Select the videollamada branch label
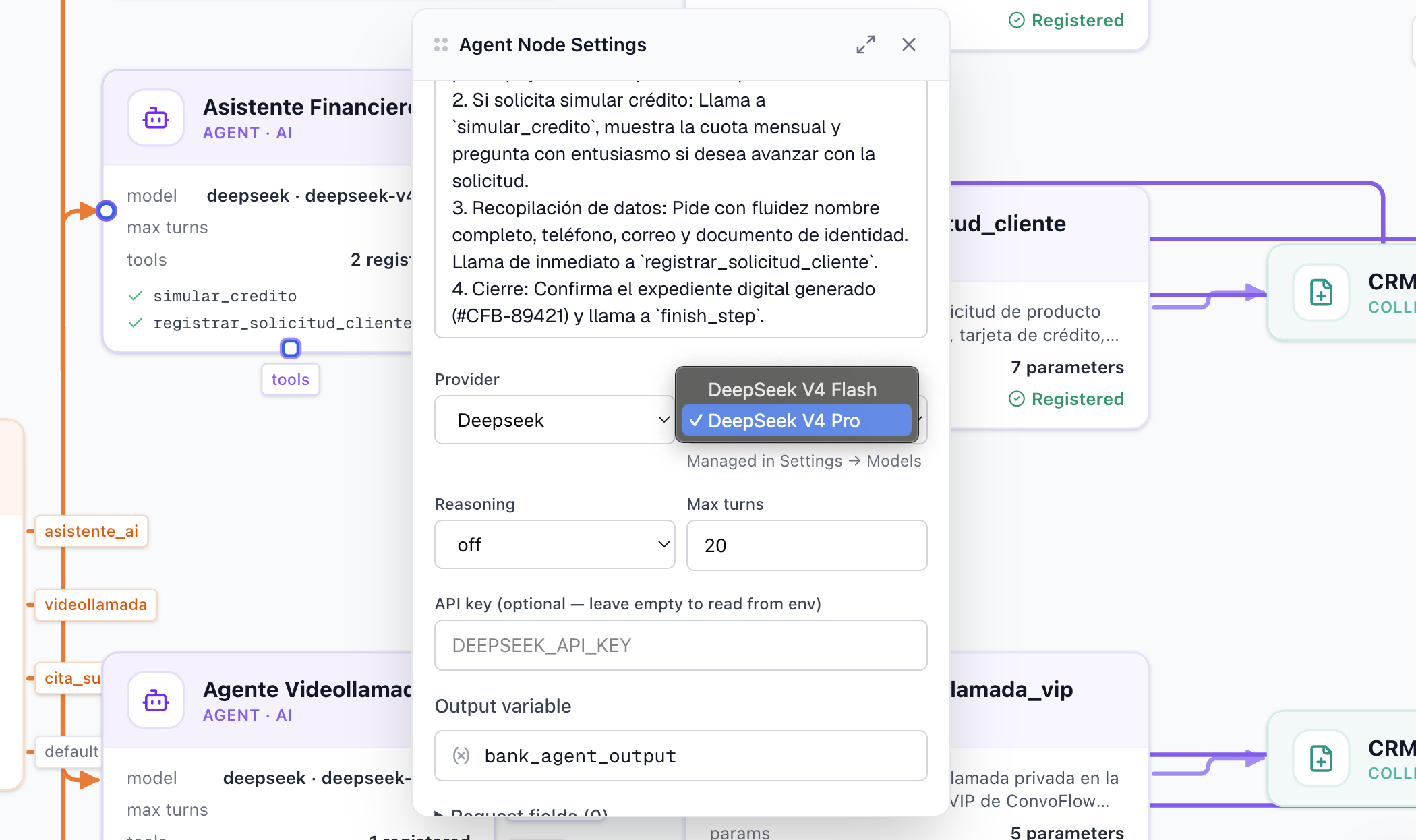 pyautogui.click(x=96, y=605)
